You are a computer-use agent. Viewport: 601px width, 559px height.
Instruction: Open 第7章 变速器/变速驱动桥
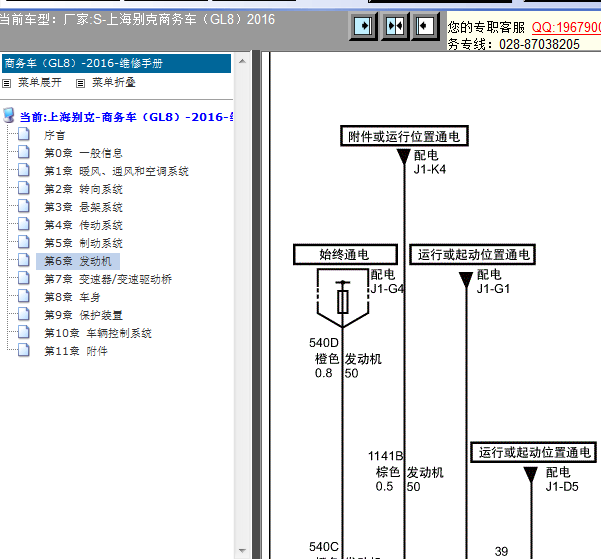pos(108,280)
